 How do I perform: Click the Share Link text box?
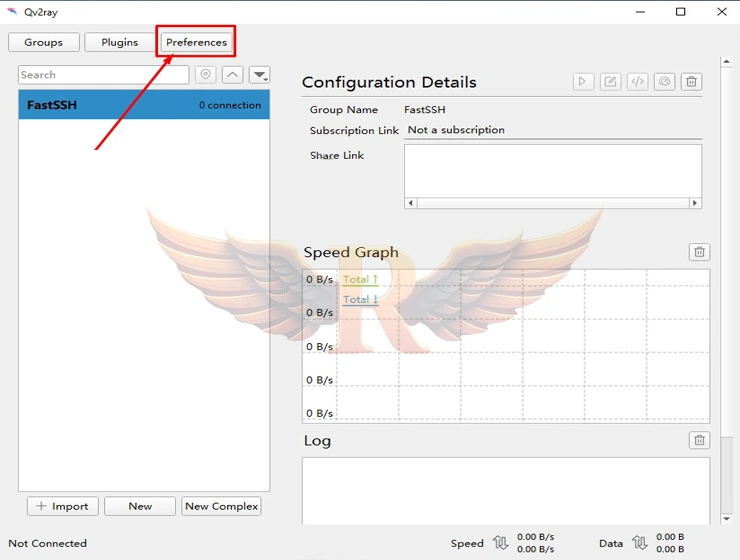click(x=552, y=170)
